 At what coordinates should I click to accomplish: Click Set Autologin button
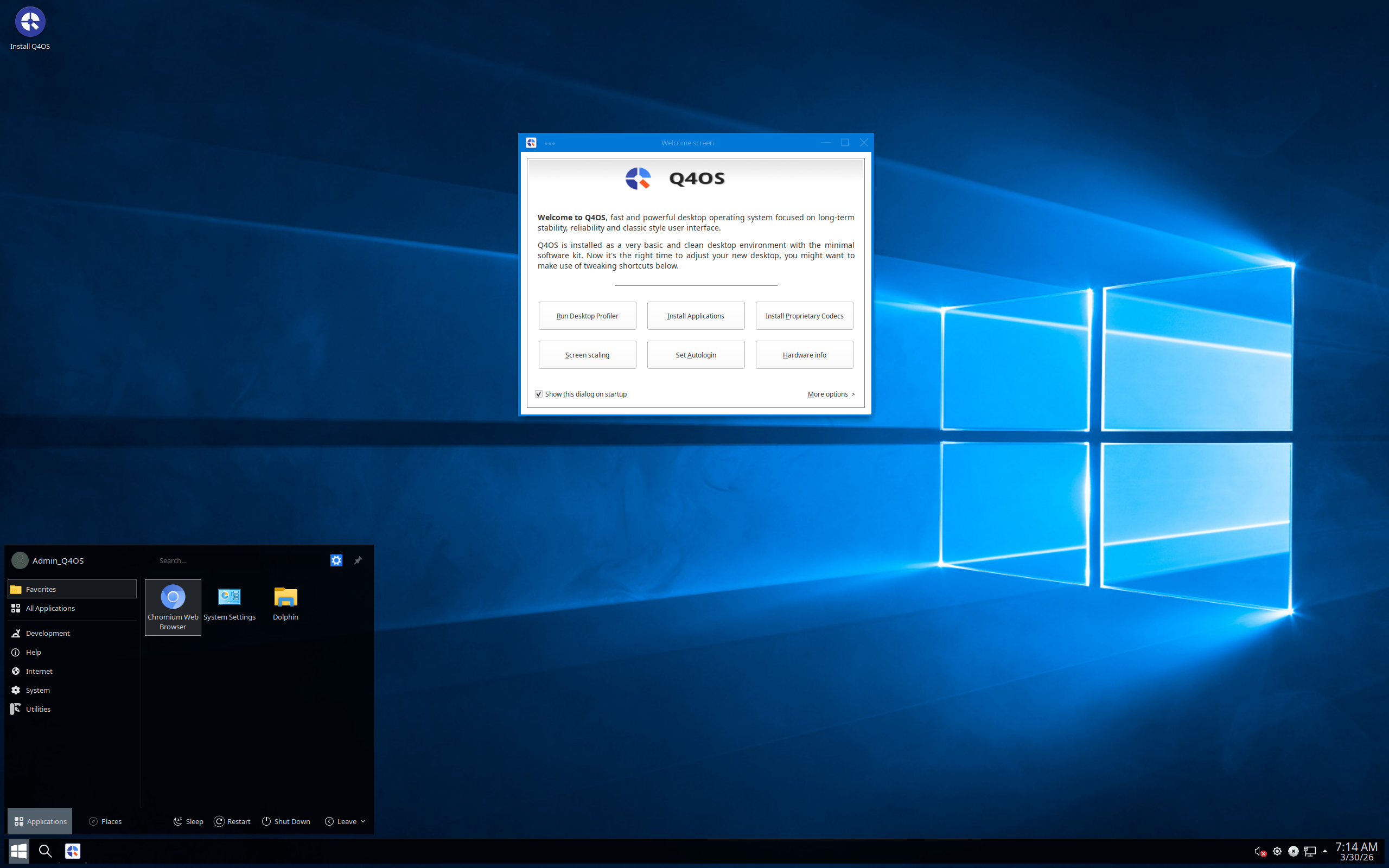[x=696, y=355]
